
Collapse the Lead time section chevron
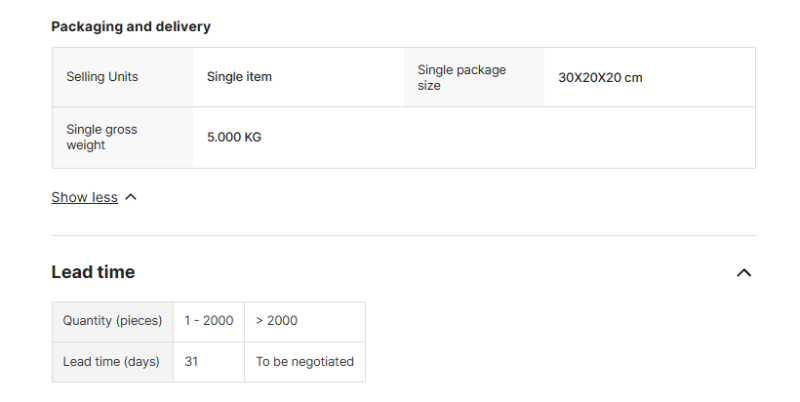pyautogui.click(x=743, y=272)
